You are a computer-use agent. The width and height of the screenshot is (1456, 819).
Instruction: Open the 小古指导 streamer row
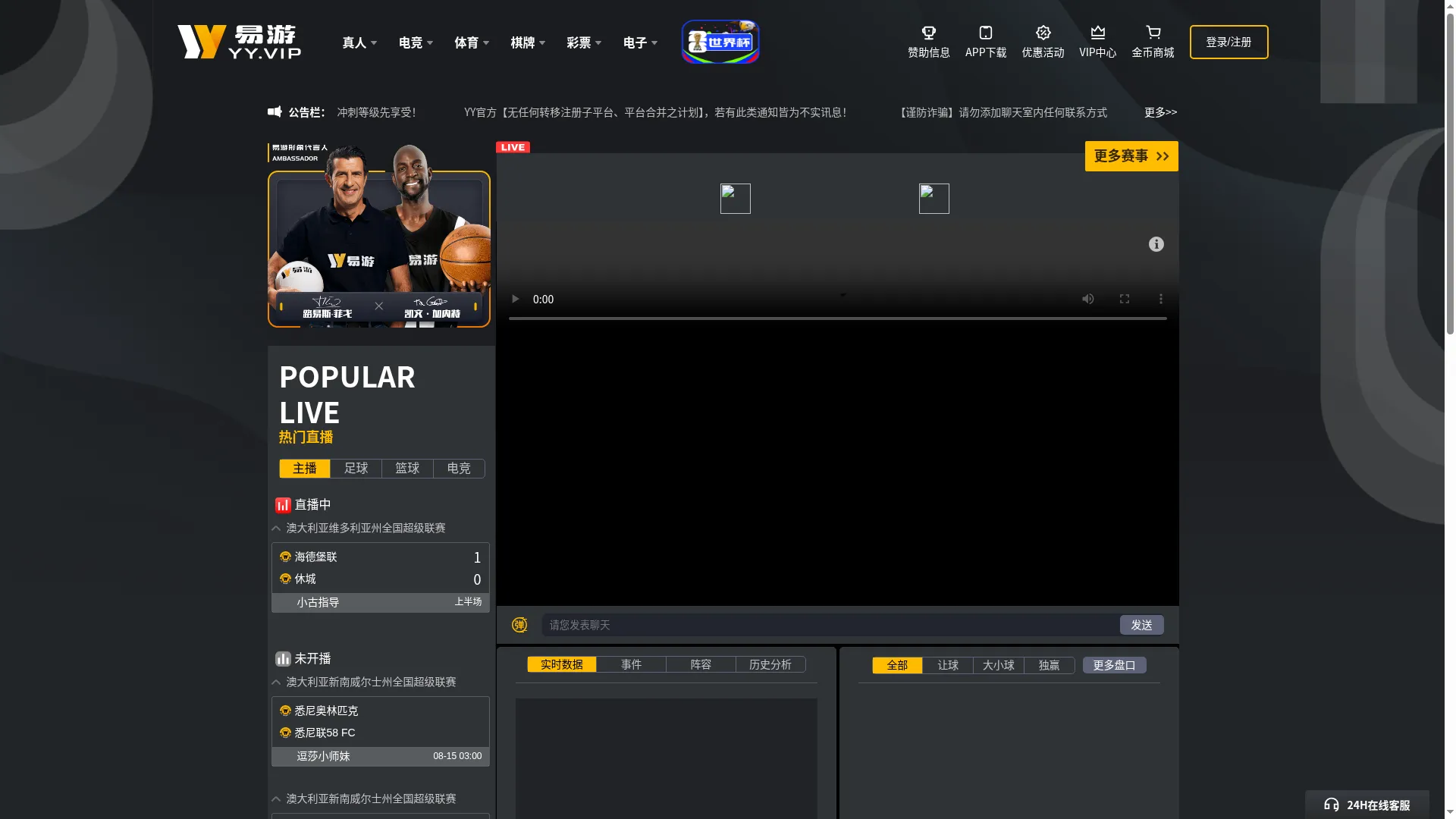(381, 603)
